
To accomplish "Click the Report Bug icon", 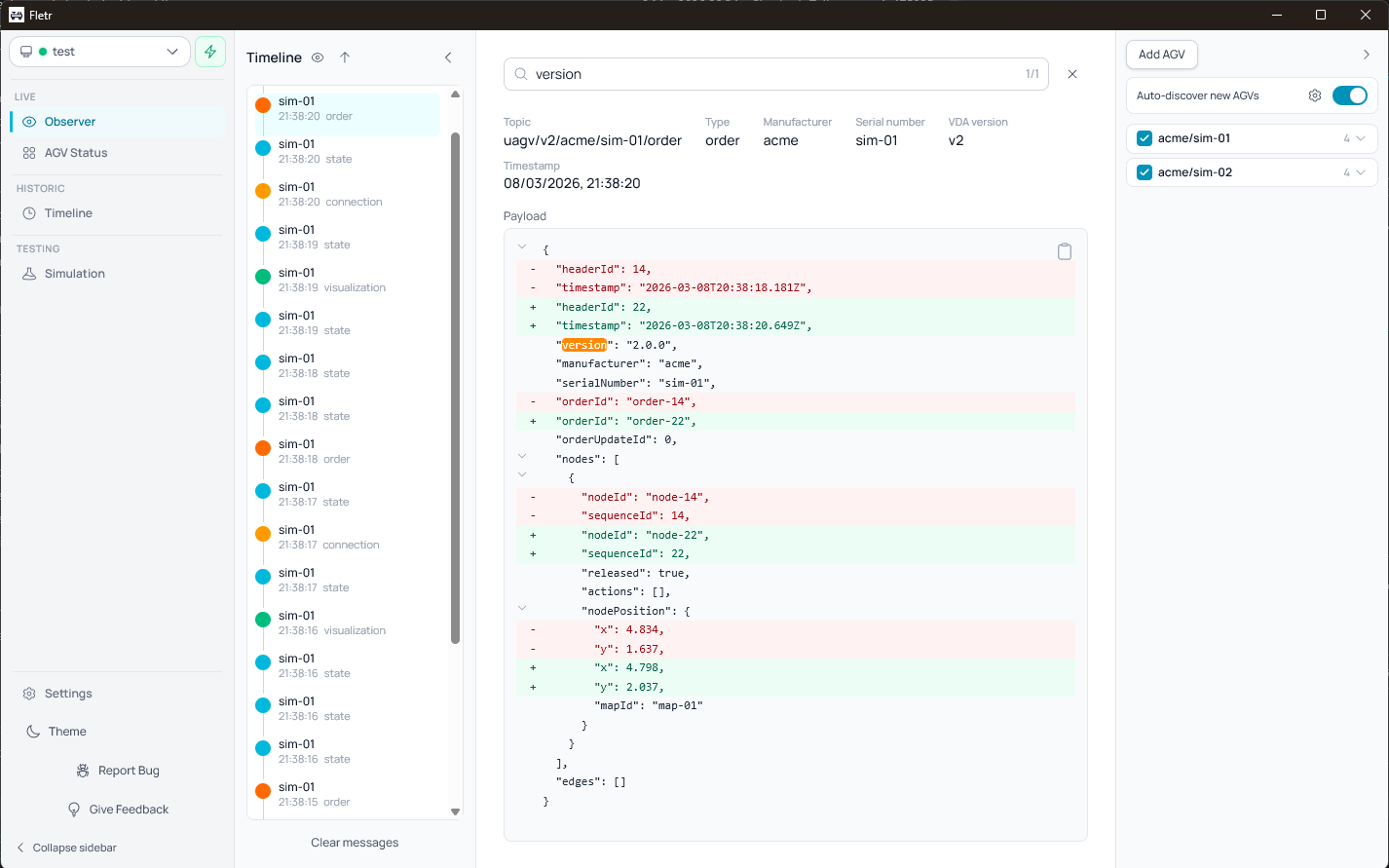I will 84,771.
